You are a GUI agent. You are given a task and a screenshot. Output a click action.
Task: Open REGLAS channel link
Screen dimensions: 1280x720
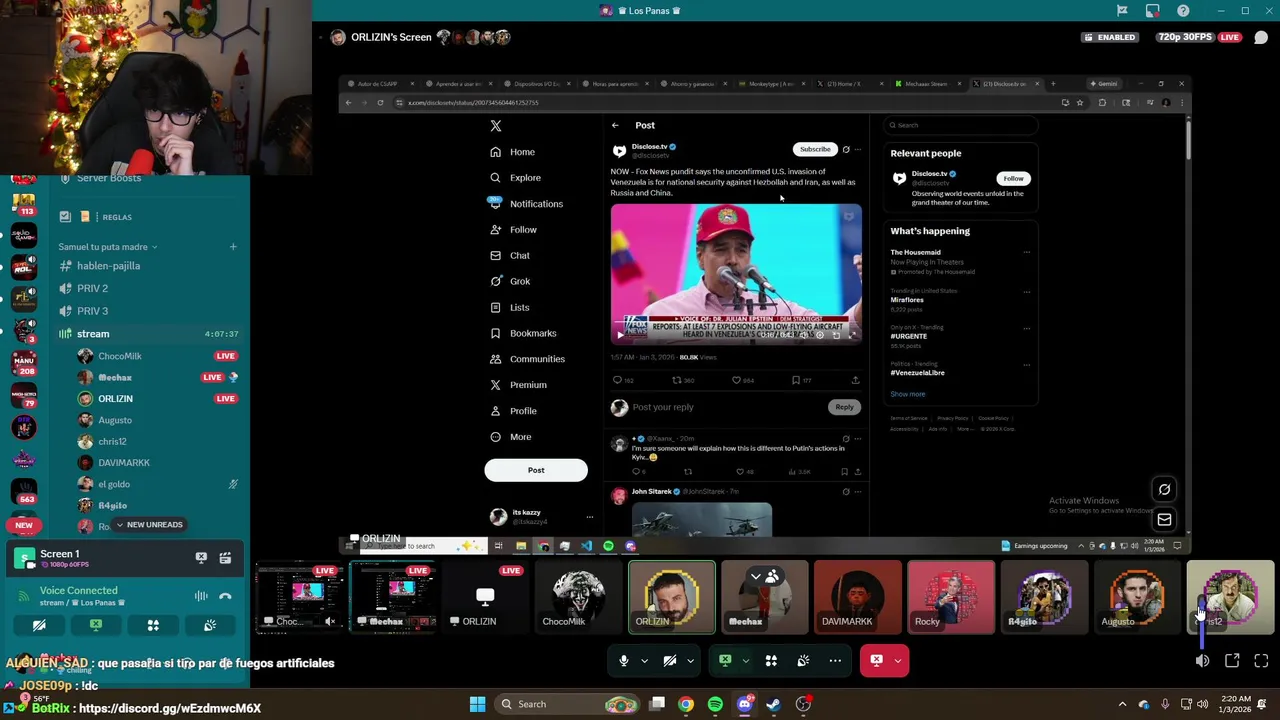[116, 217]
